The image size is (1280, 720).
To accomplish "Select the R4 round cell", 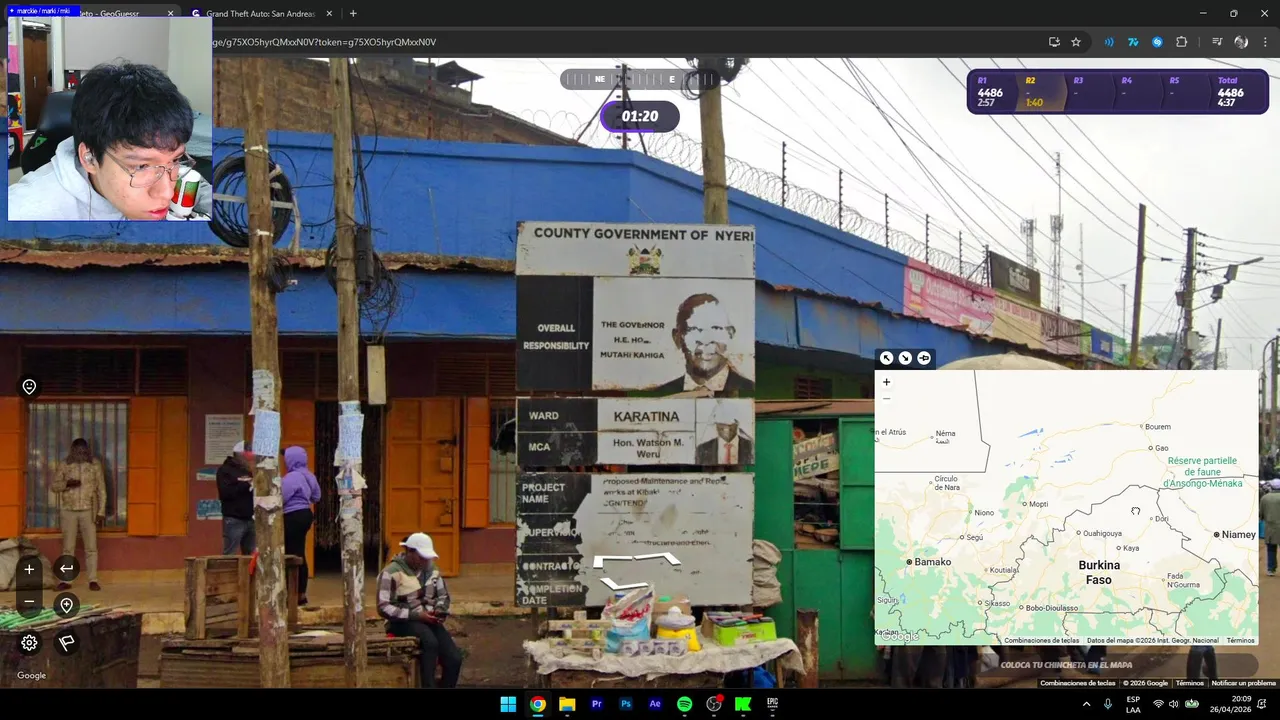I will (x=1136, y=92).
